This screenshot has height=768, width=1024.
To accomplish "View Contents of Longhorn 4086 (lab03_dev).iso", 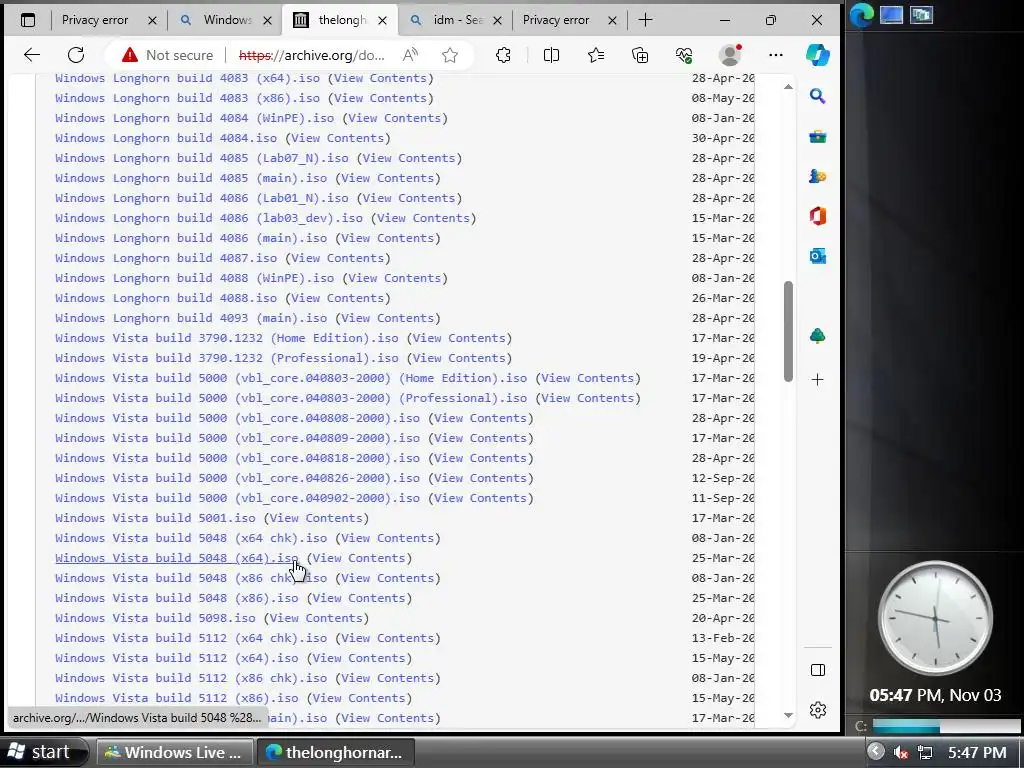I will 423,218.
